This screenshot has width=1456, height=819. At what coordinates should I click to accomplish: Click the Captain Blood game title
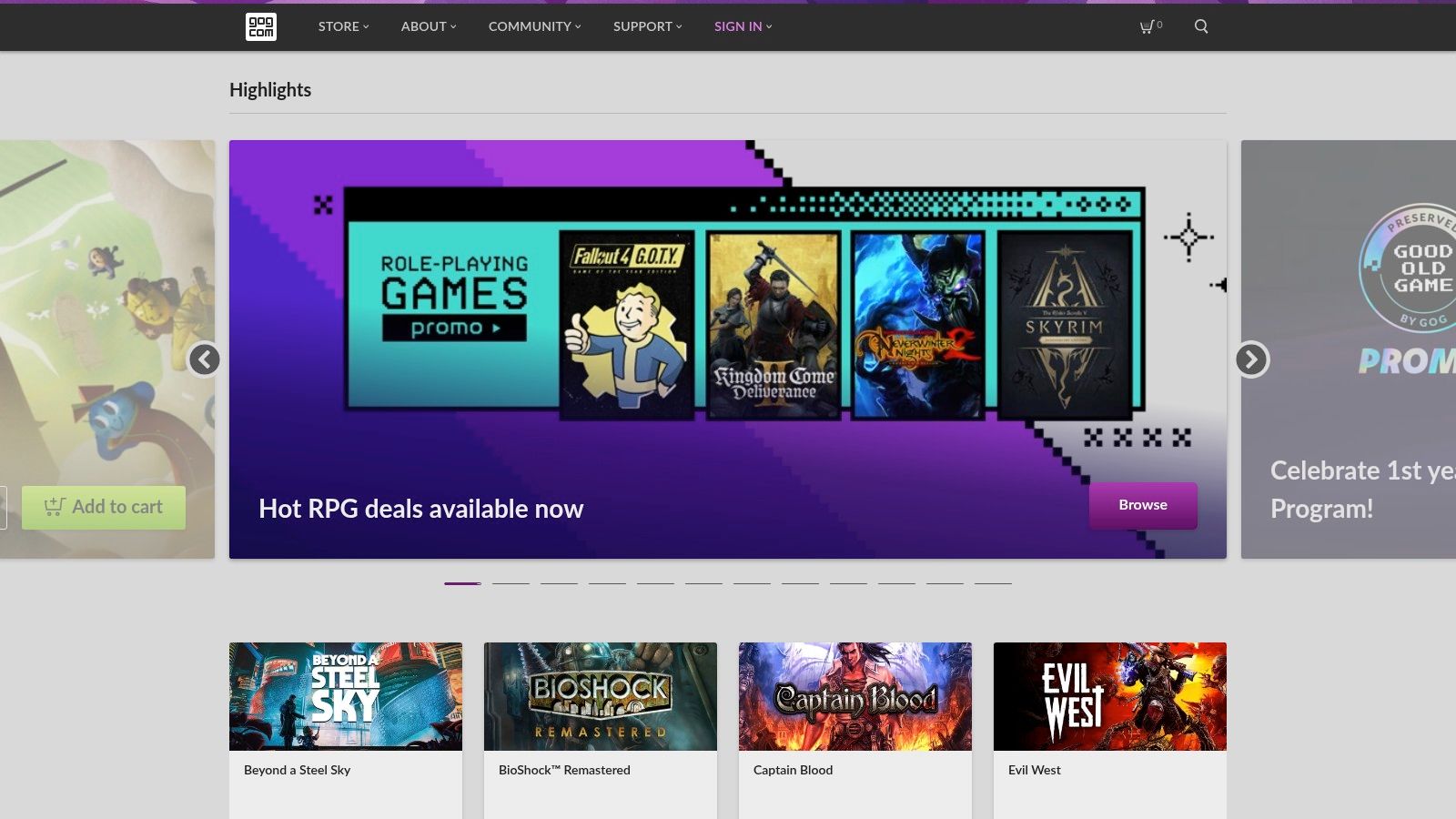click(793, 770)
